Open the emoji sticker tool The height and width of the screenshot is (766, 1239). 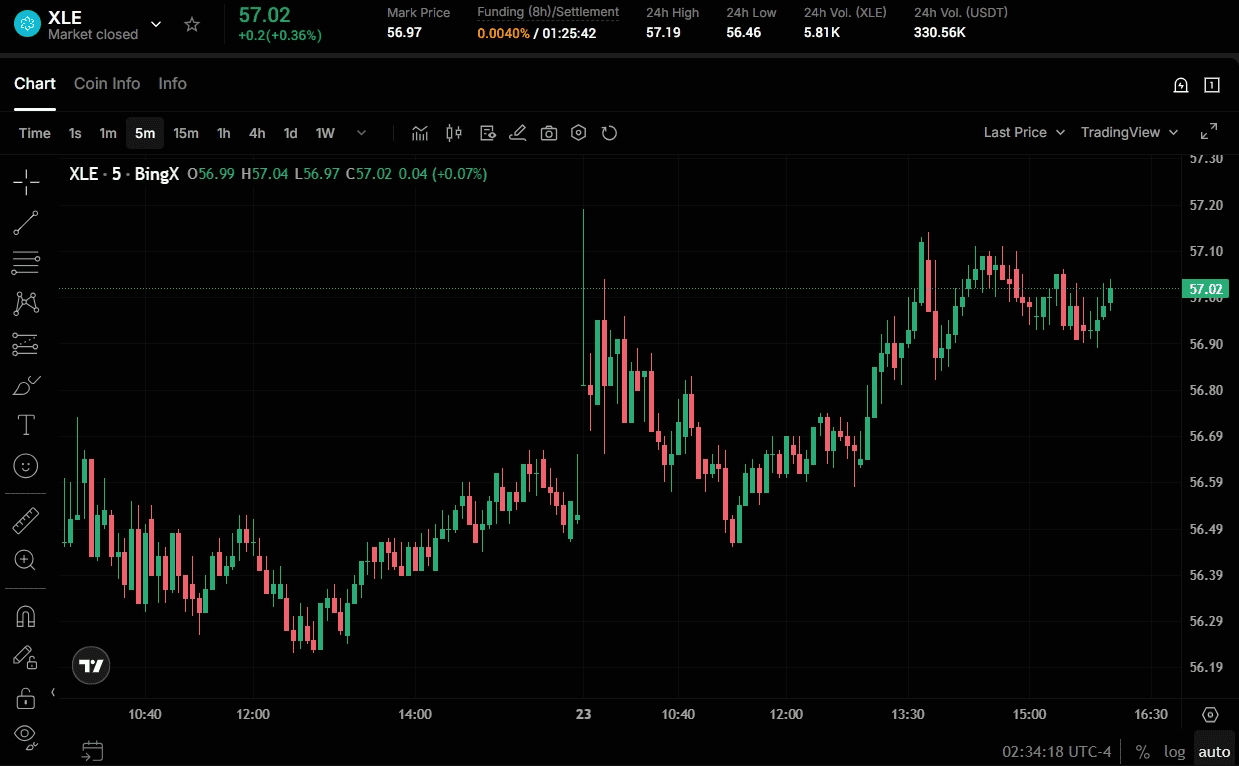point(26,465)
